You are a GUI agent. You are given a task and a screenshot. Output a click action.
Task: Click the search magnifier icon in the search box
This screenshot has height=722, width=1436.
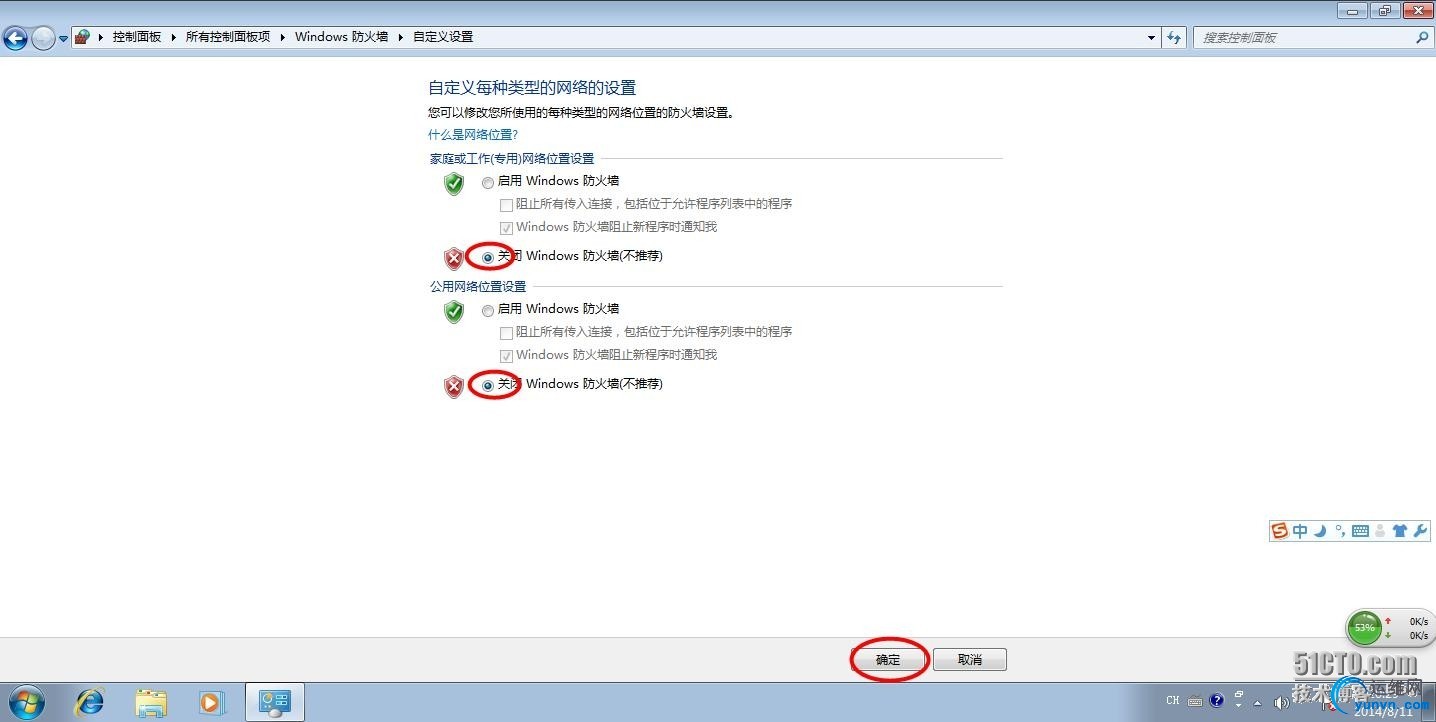[1422, 37]
